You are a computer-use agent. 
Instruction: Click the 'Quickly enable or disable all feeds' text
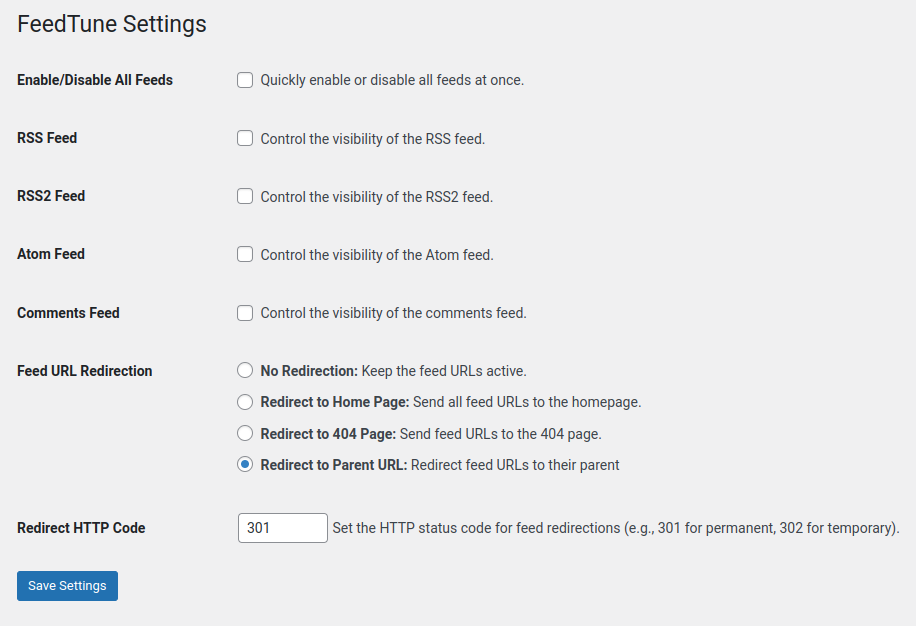(x=392, y=80)
